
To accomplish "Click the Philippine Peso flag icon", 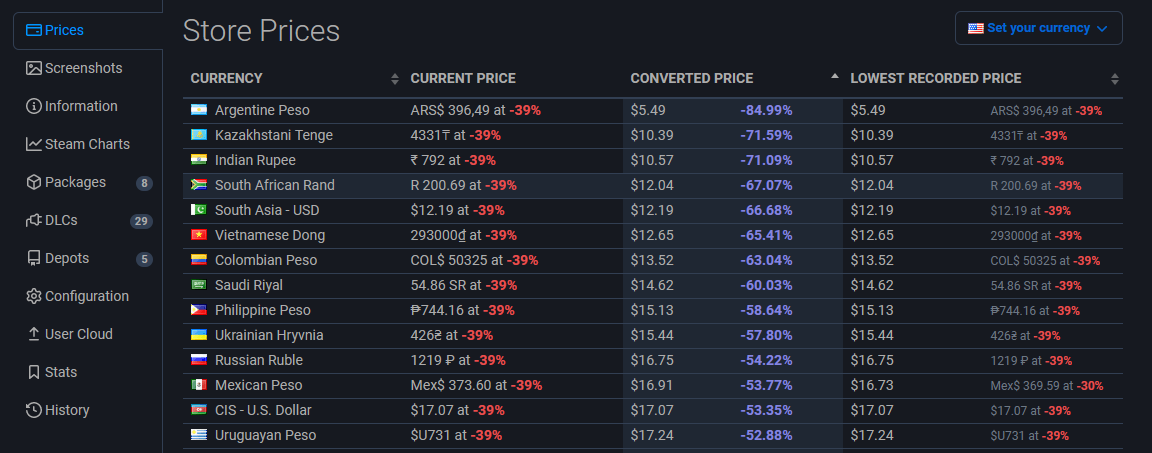I will pos(198,311).
